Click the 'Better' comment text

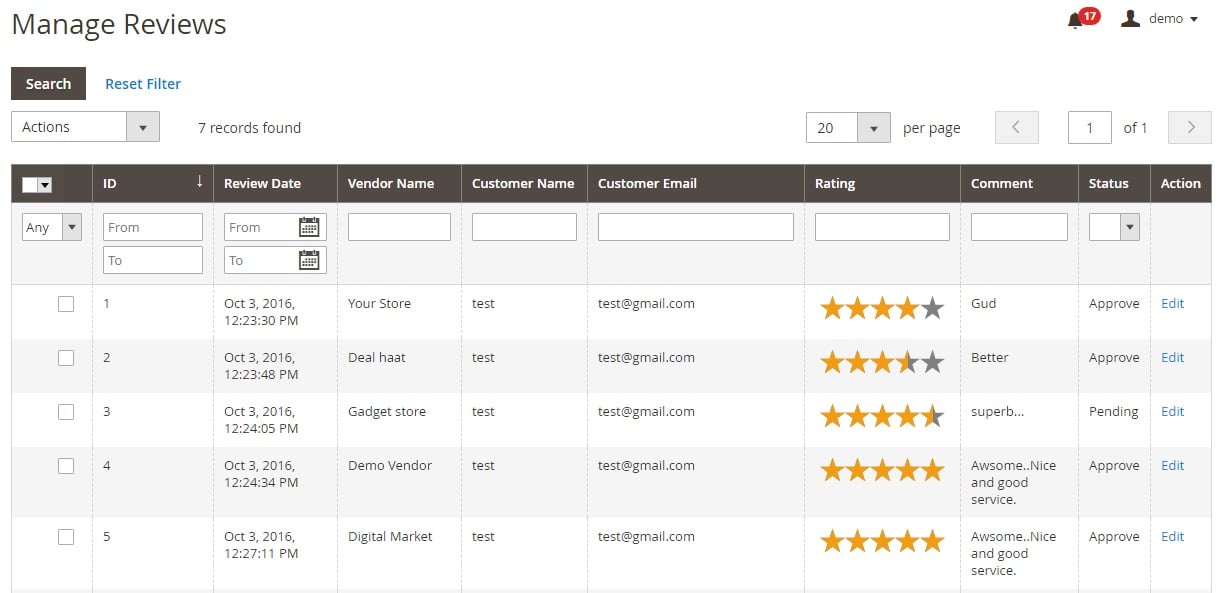(990, 358)
